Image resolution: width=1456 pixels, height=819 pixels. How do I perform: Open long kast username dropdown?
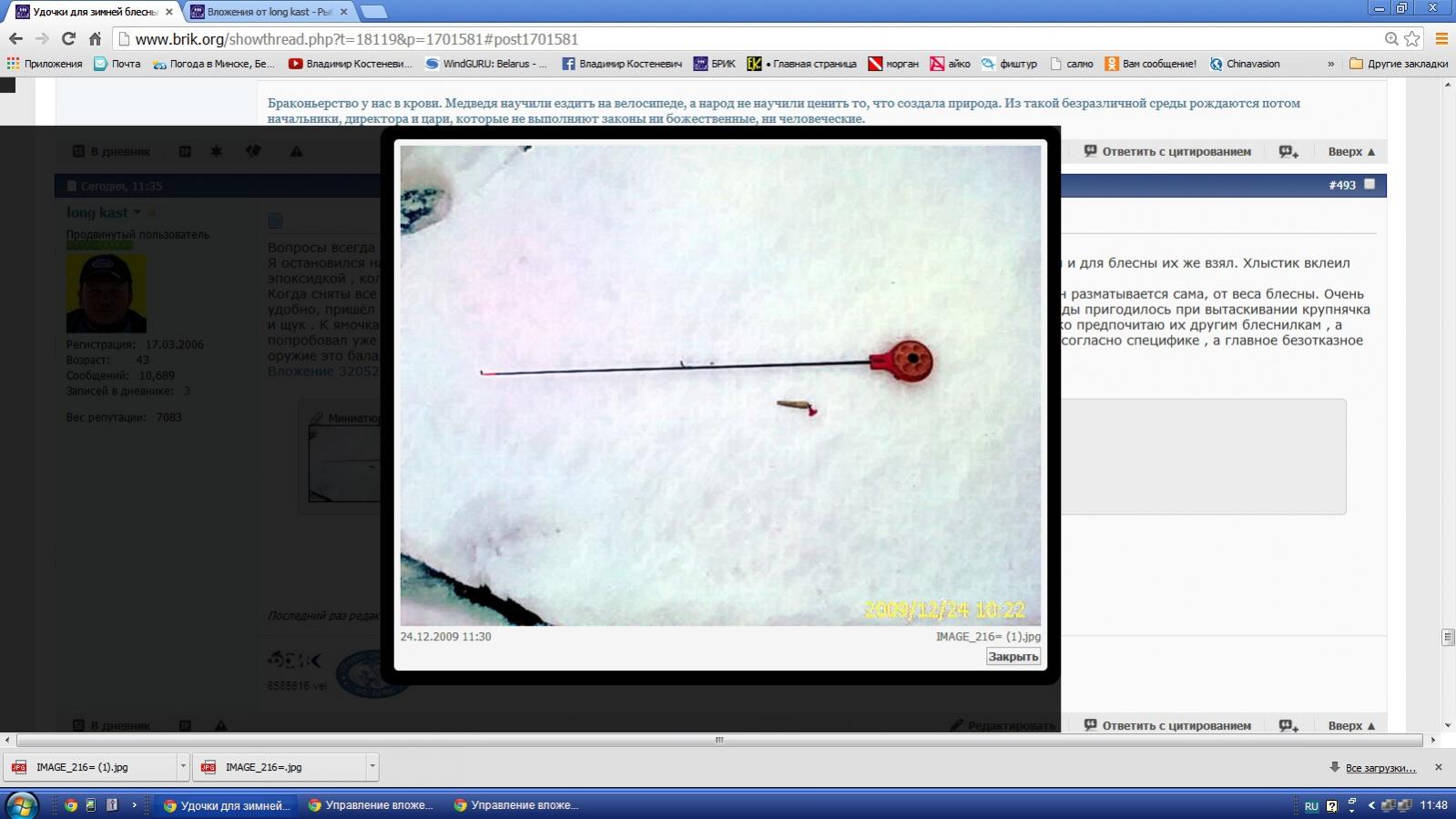click(137, 213)
